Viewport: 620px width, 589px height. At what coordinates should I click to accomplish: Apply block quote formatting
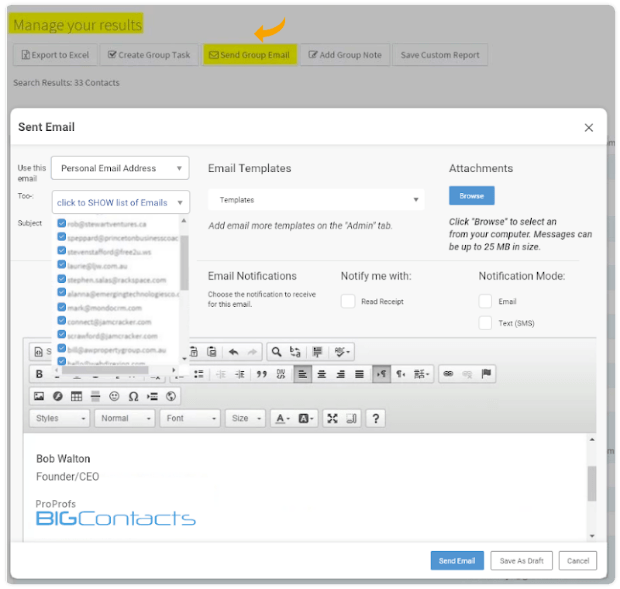click(261, 374)
